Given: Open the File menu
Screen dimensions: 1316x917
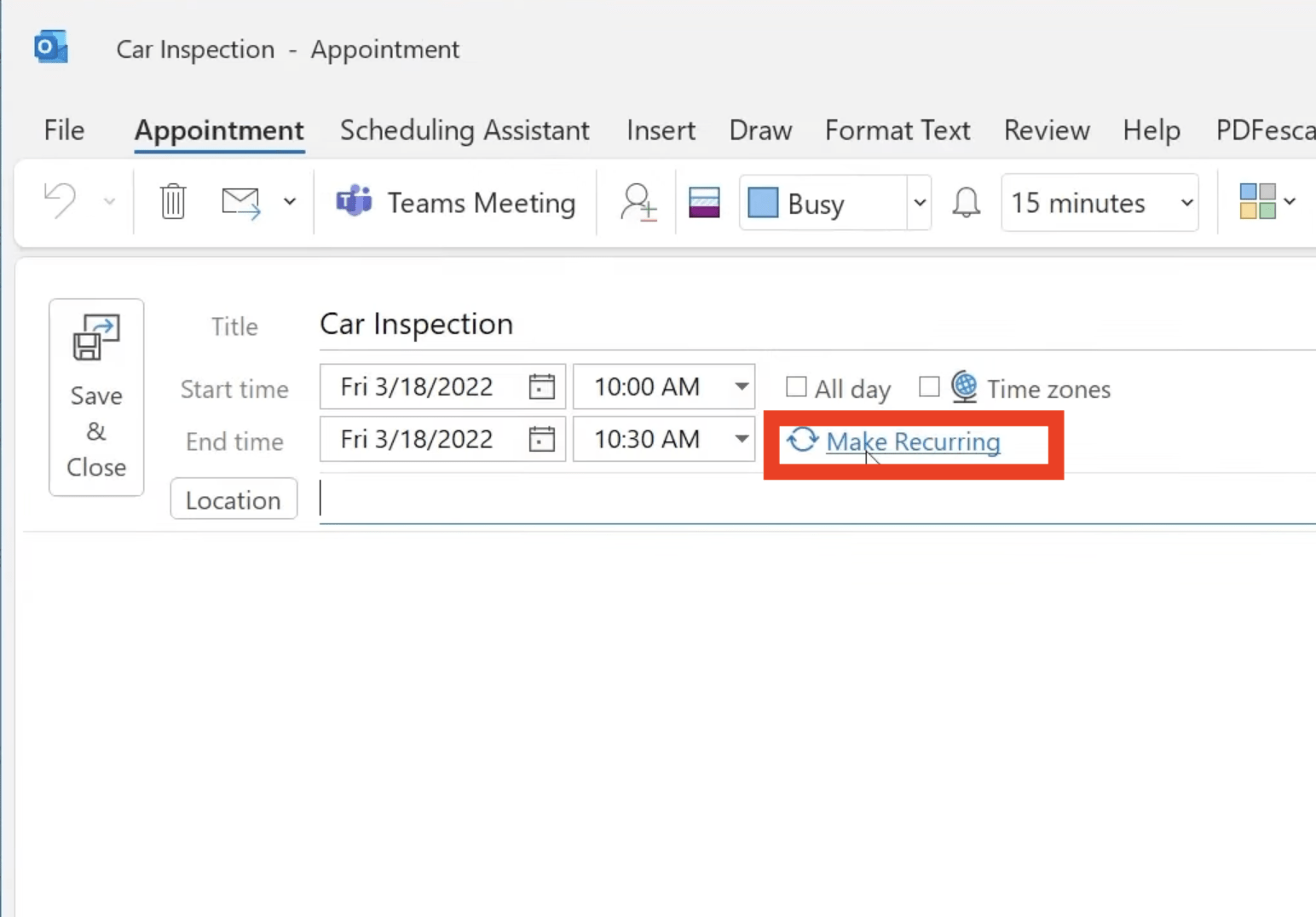Looking at the screenshot, I should click(64, 130).
